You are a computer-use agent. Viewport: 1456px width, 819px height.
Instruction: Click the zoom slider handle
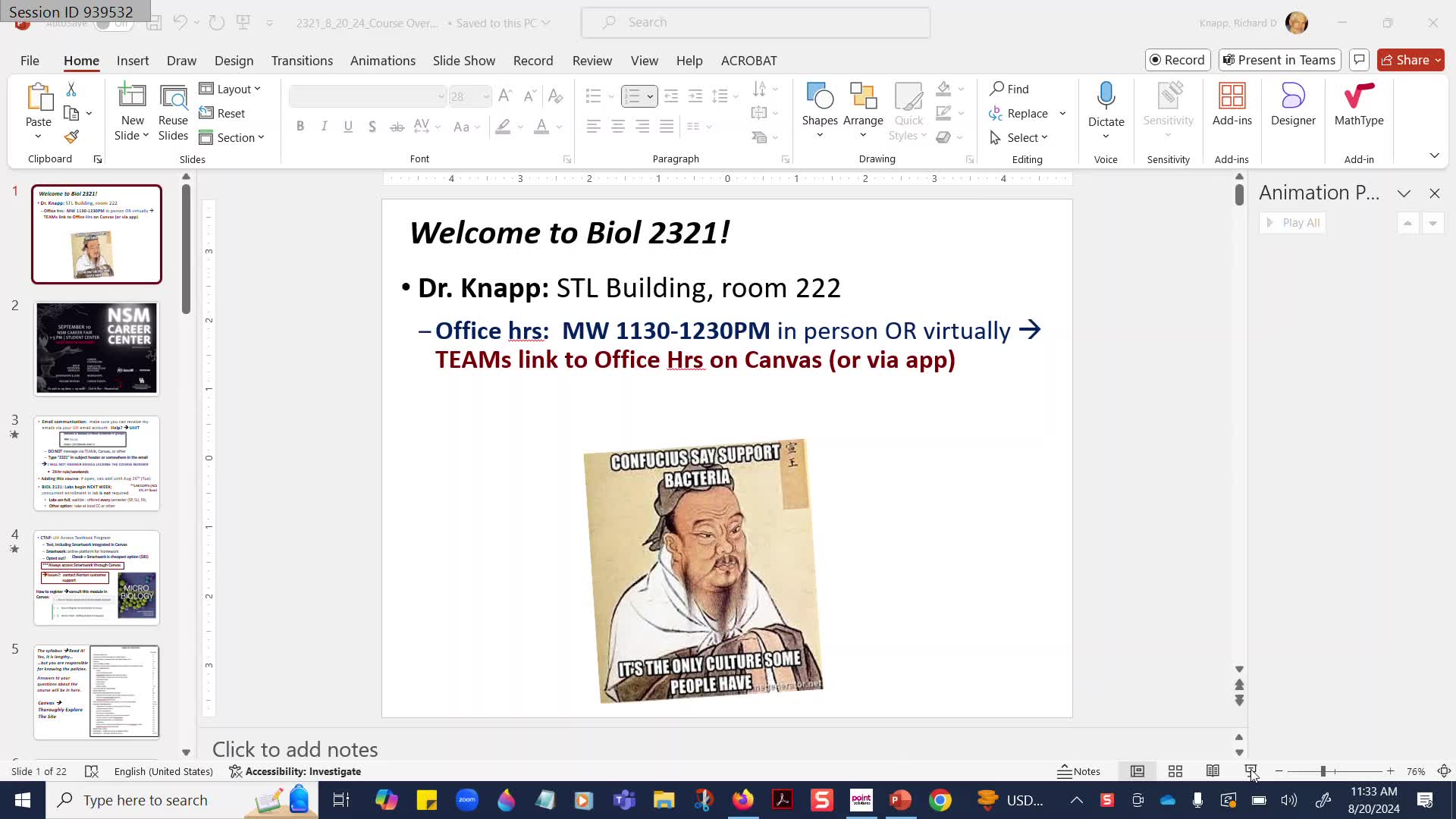click(1323, 771)
